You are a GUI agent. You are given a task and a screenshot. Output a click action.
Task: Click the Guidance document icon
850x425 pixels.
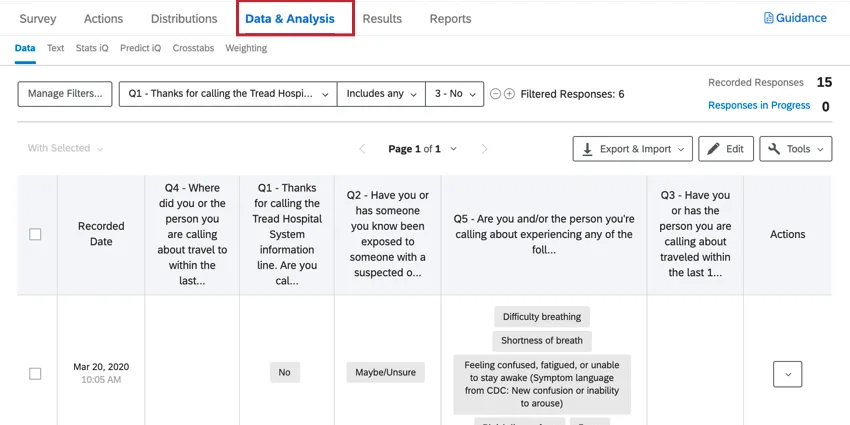(x=769, y=18)
